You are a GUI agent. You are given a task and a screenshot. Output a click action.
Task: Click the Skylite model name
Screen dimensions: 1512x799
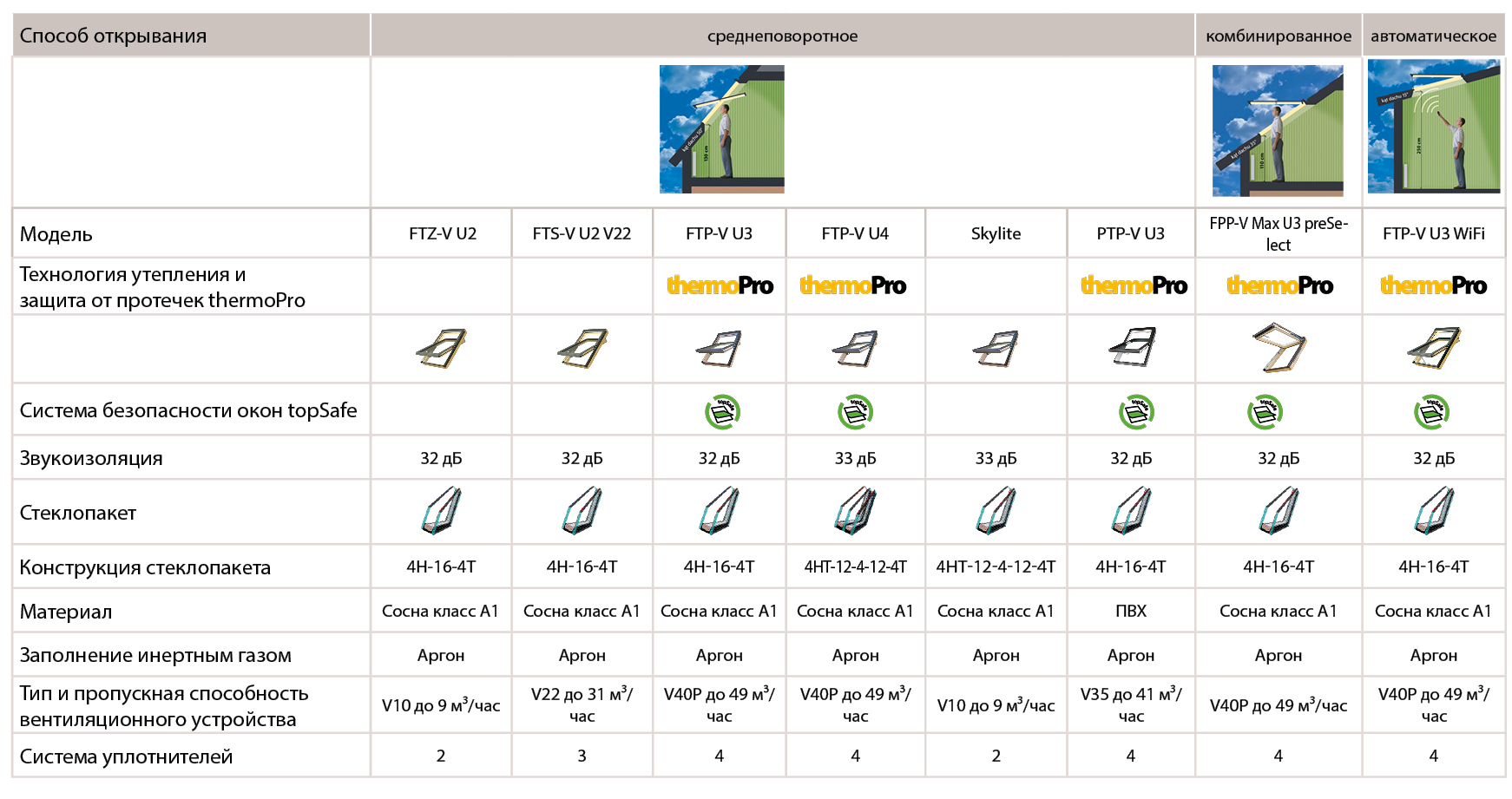coord(996,233)
